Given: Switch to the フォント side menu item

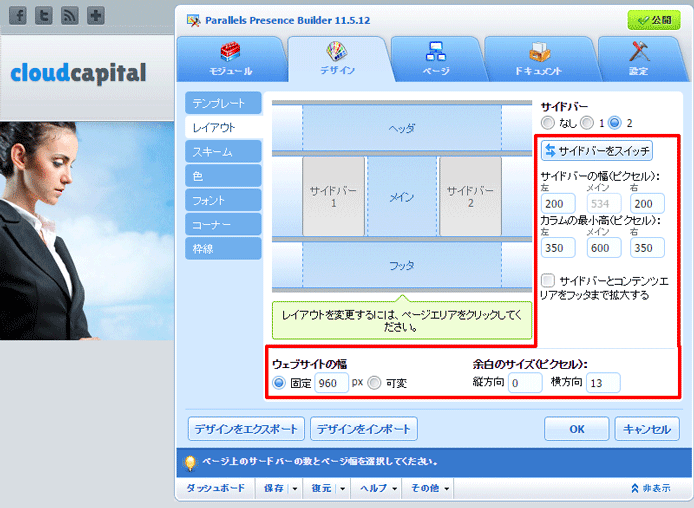Looking at the screenshot, I should click(222, 199).
